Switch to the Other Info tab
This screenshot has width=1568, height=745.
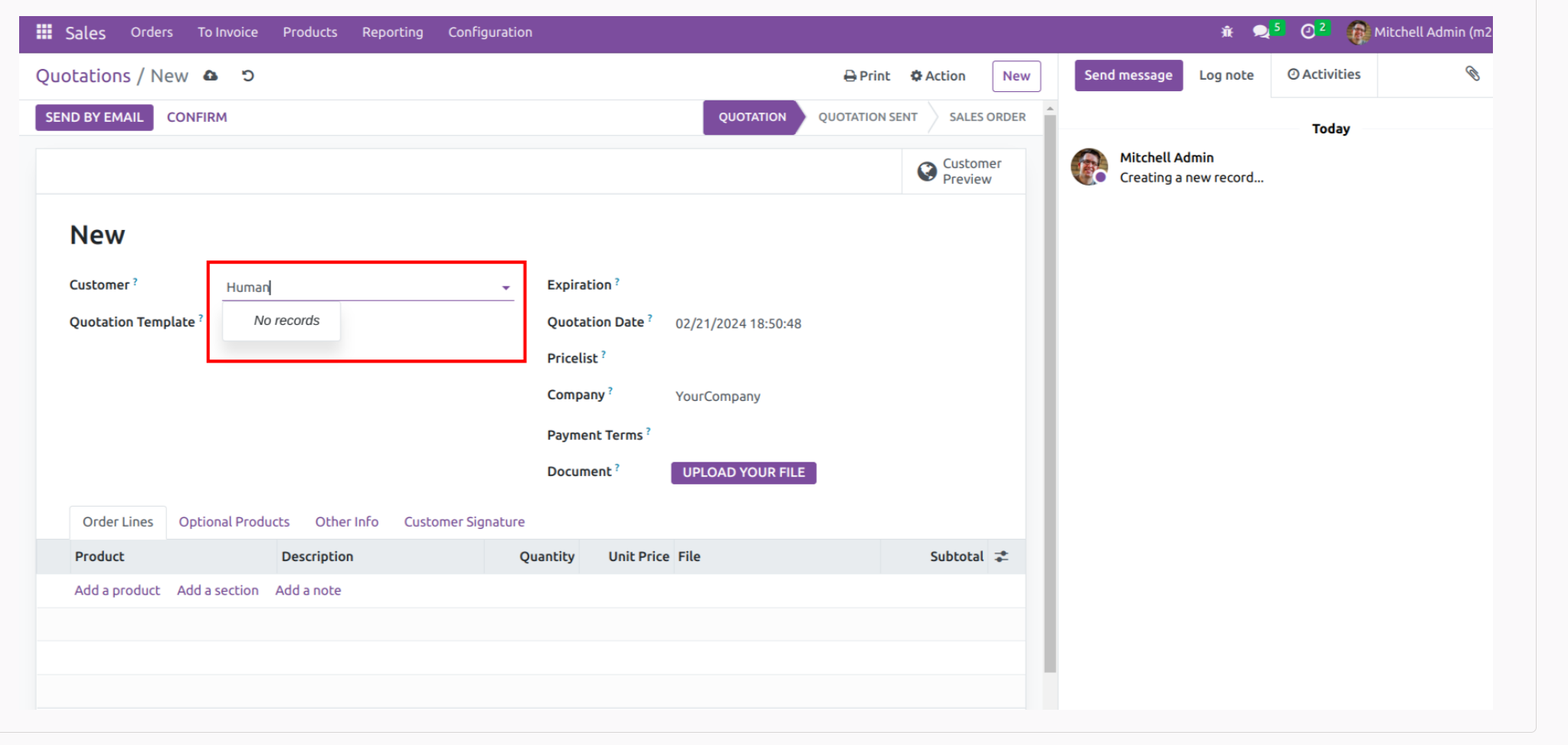pos(347,522)
